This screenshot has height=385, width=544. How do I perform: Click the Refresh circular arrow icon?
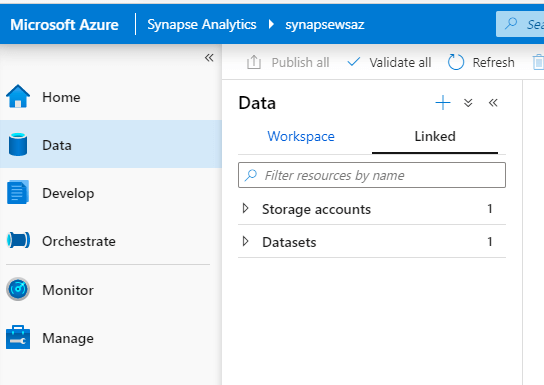pos(456,62)
